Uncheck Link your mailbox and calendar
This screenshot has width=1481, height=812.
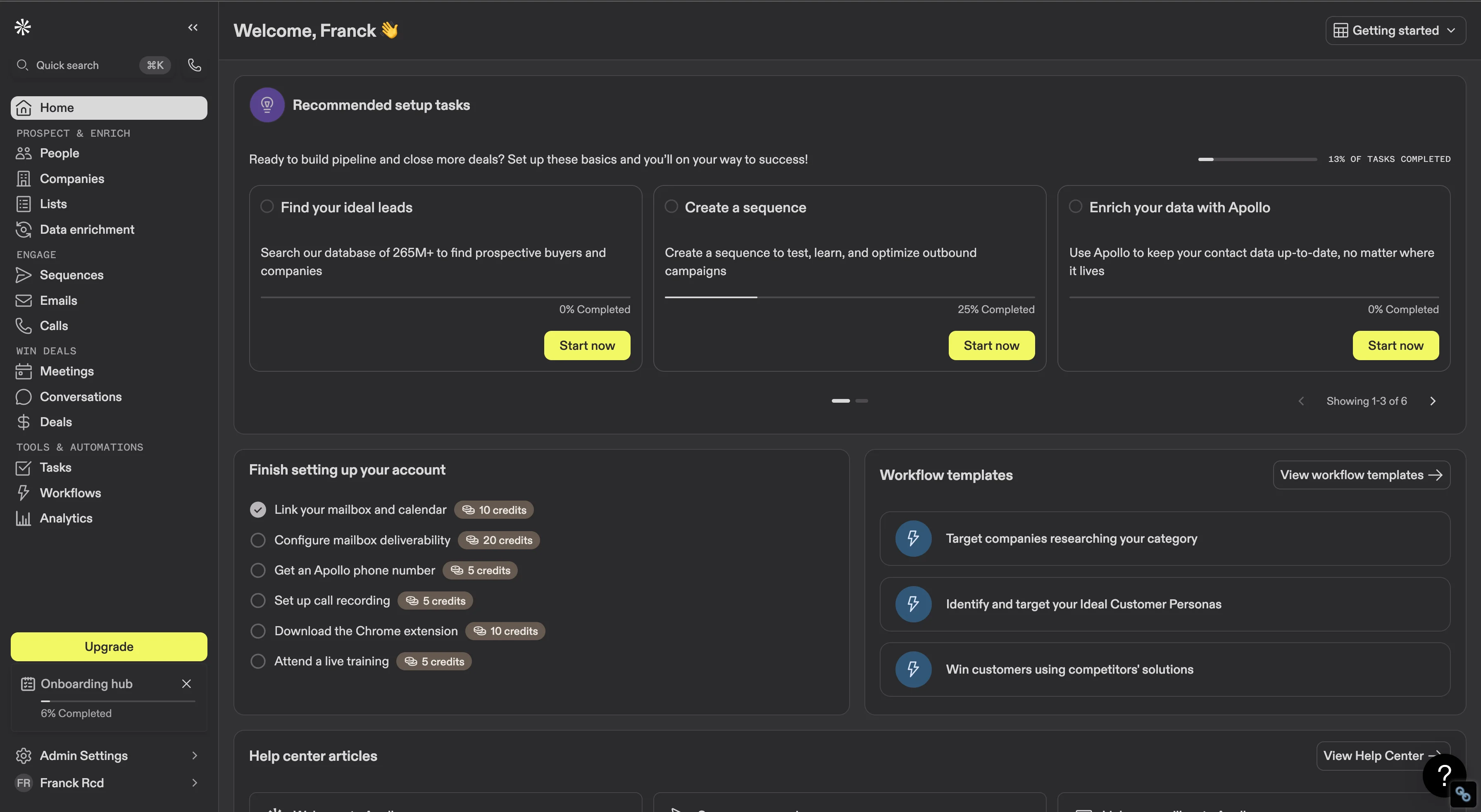coord(258,510)
